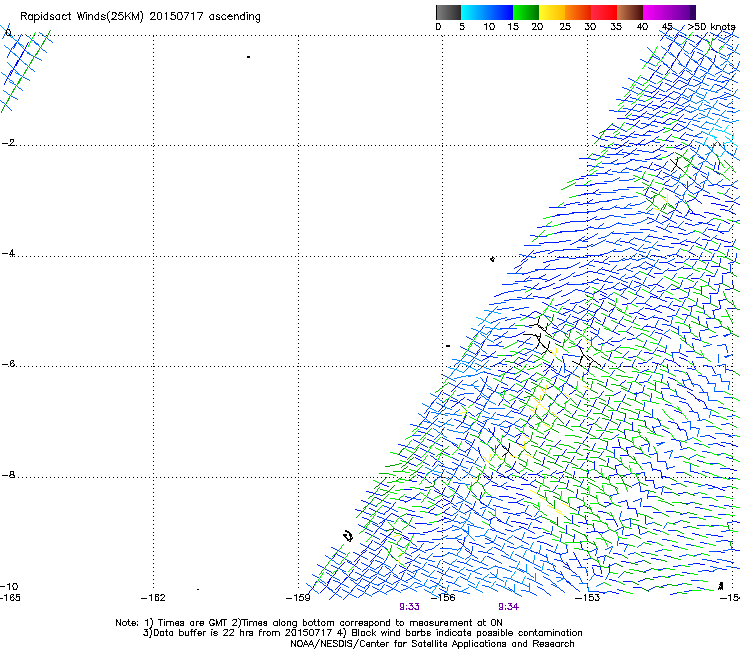740x650 pixels.
Task: Click the small island marker near 4S 155W
Action: point(492,259)
